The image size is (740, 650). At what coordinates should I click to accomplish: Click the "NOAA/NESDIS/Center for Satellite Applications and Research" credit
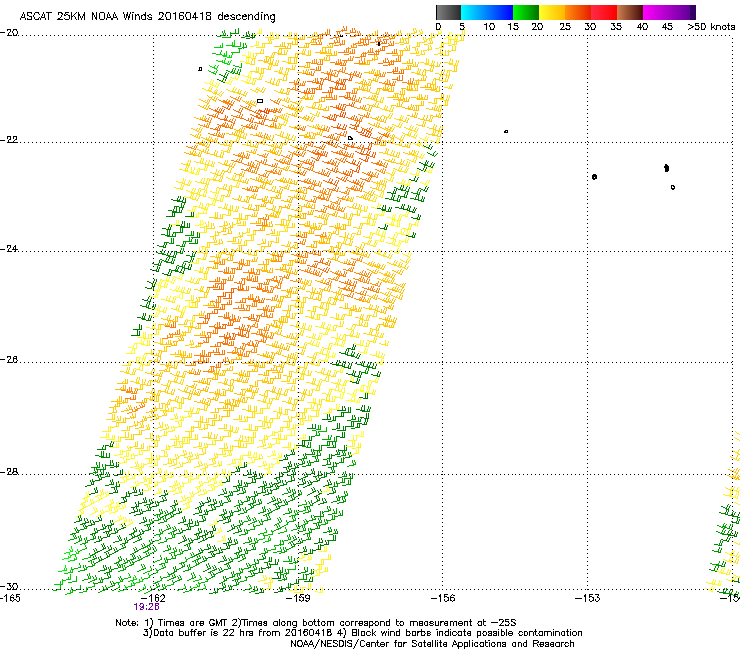(432, 644)
